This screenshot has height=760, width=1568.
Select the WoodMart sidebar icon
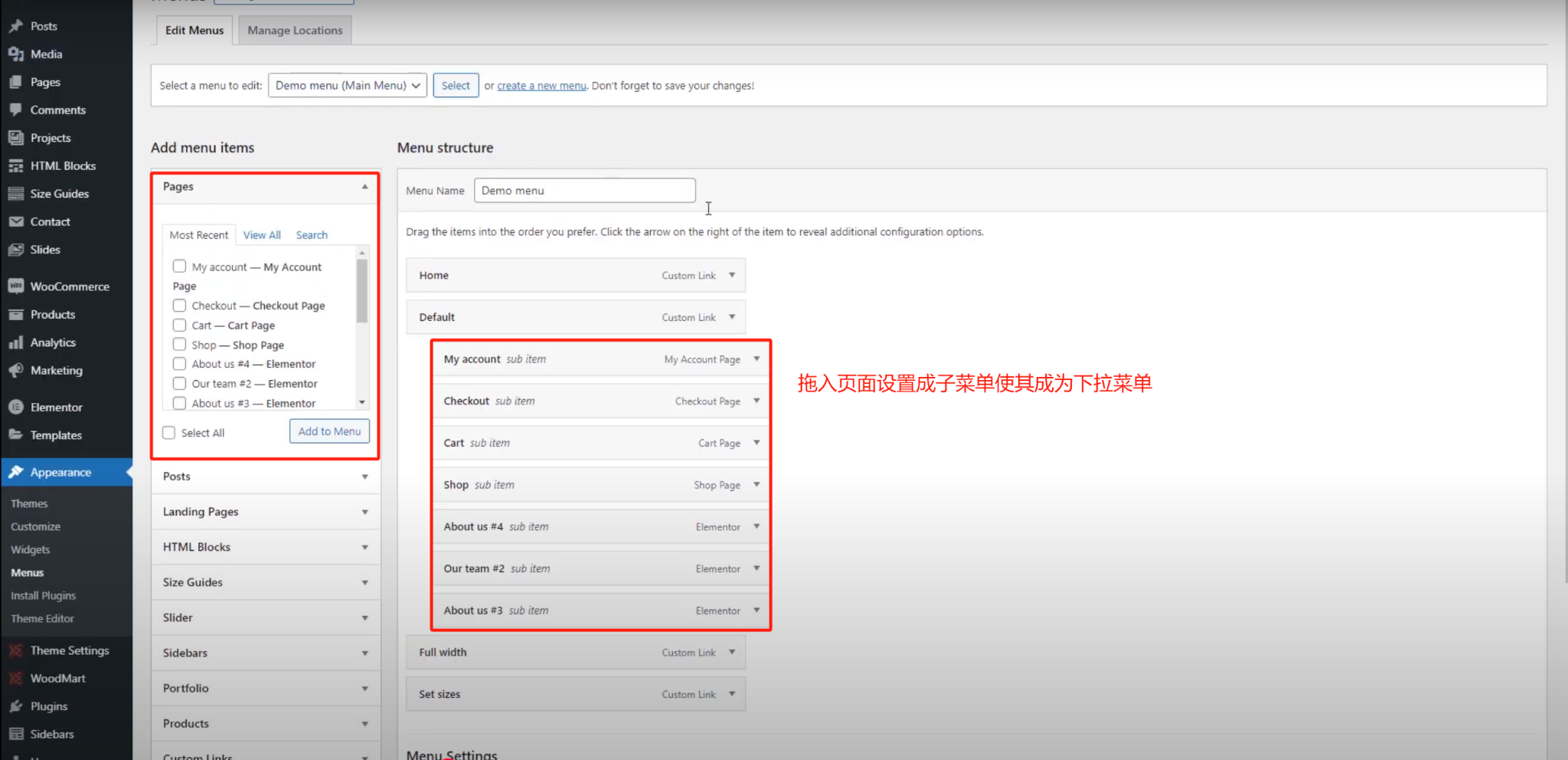point(15,678)
